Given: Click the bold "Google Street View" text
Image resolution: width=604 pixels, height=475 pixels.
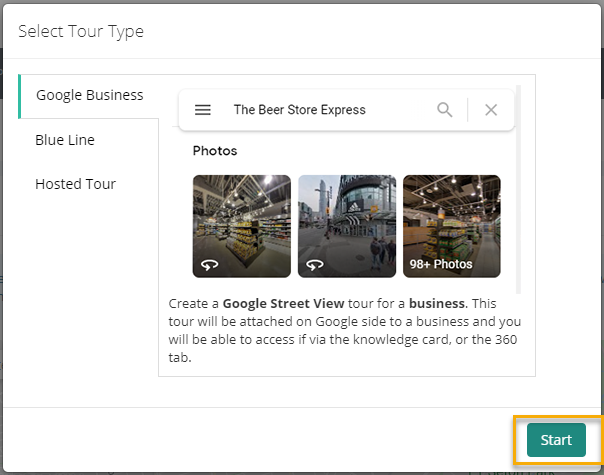Looking at the screenshot, I should pyautogui.click(x=283, y=303).
